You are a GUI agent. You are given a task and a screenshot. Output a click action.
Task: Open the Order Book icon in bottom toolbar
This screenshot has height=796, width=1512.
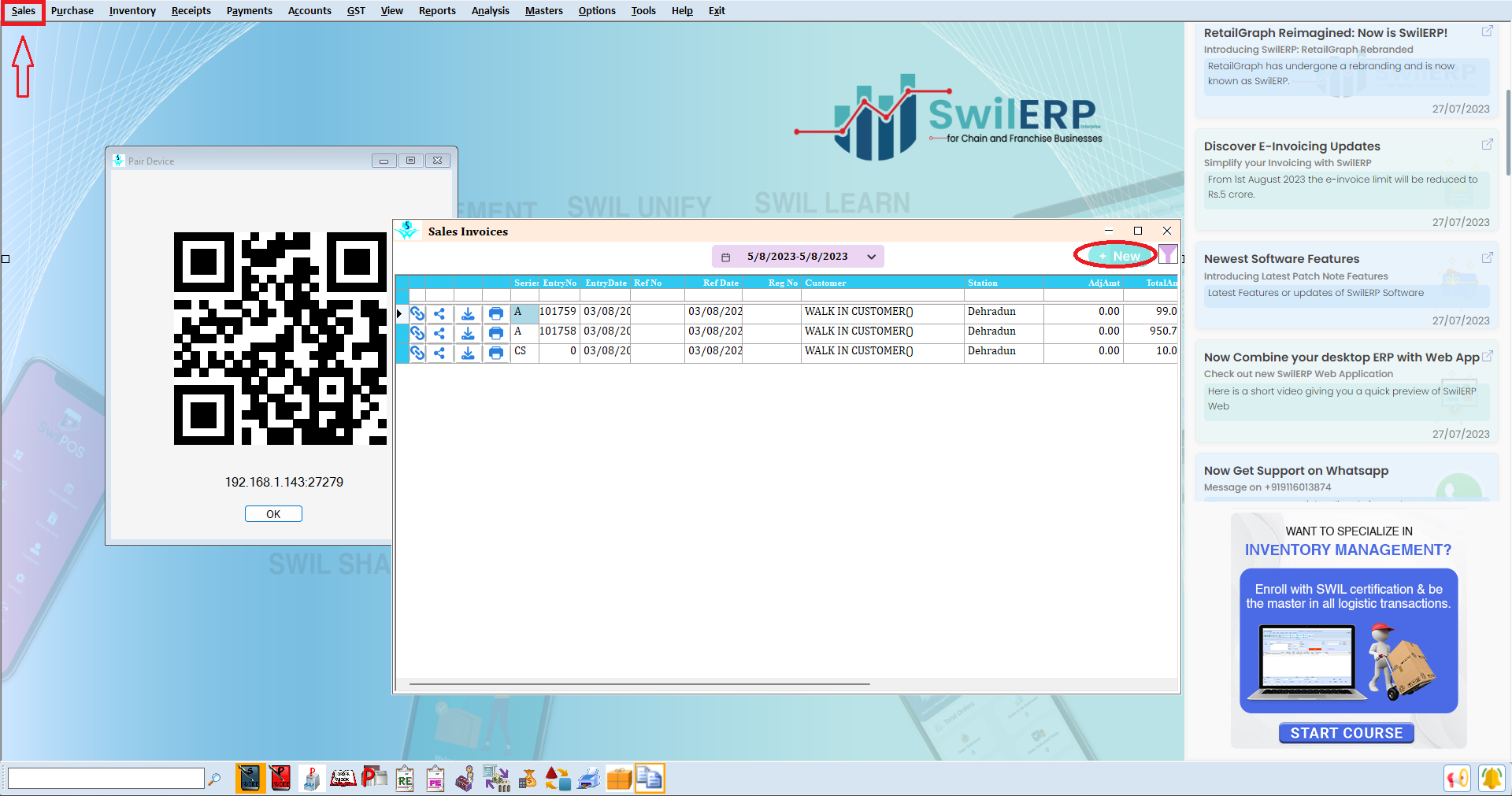point(343,778)
